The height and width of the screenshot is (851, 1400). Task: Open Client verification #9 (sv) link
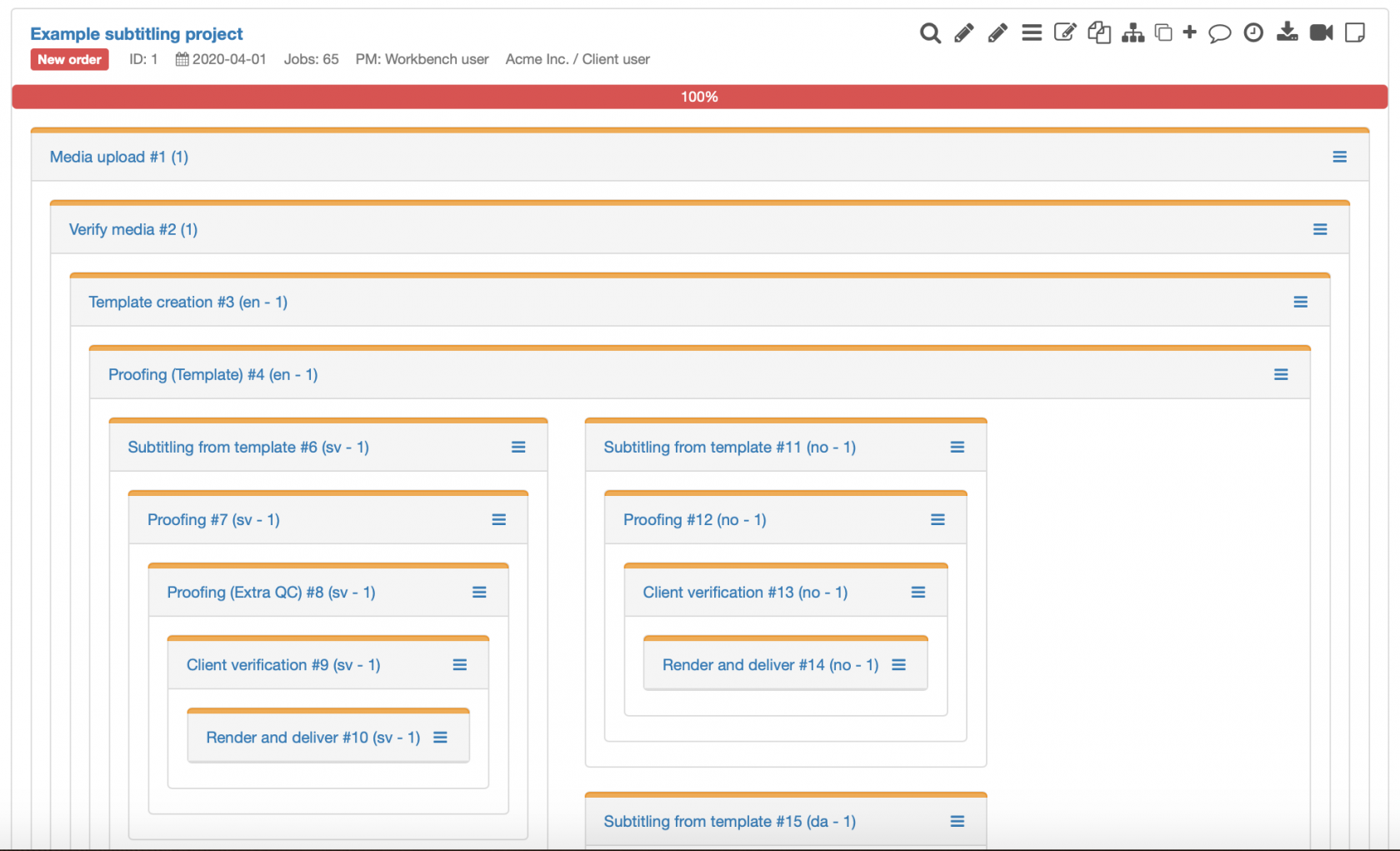click(x=283, y=664)
